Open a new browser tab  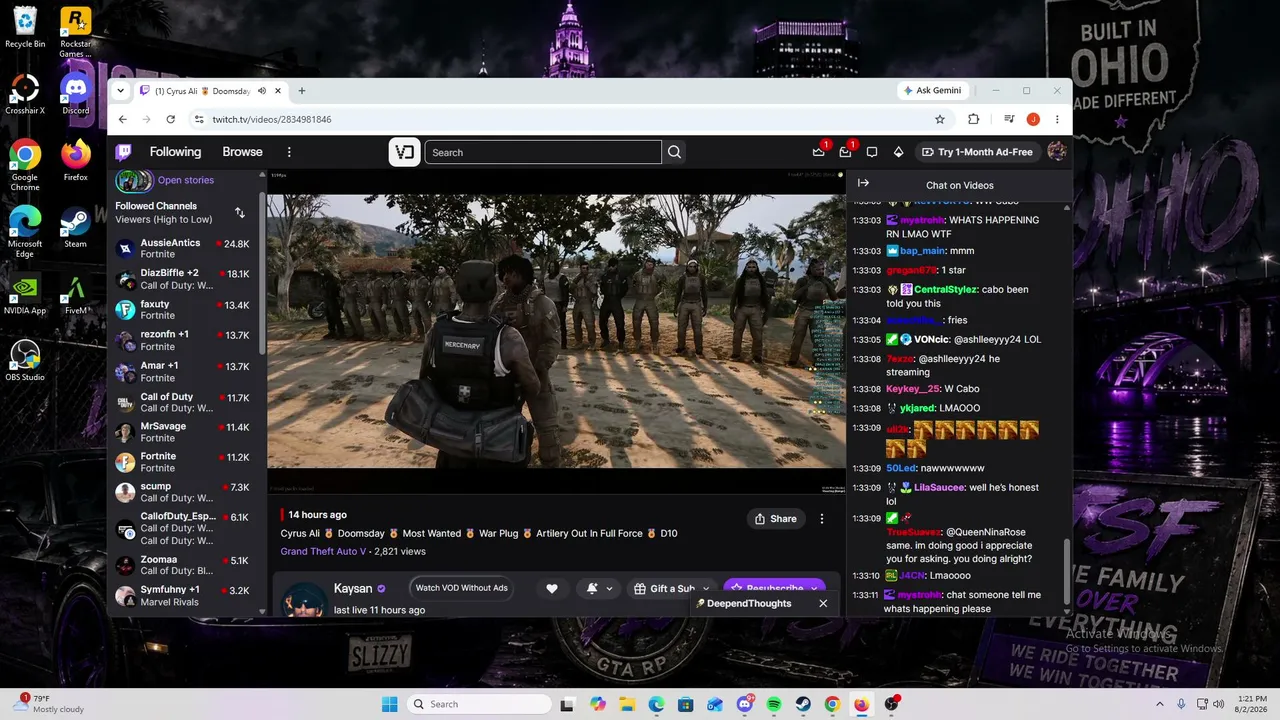(302, 91)
